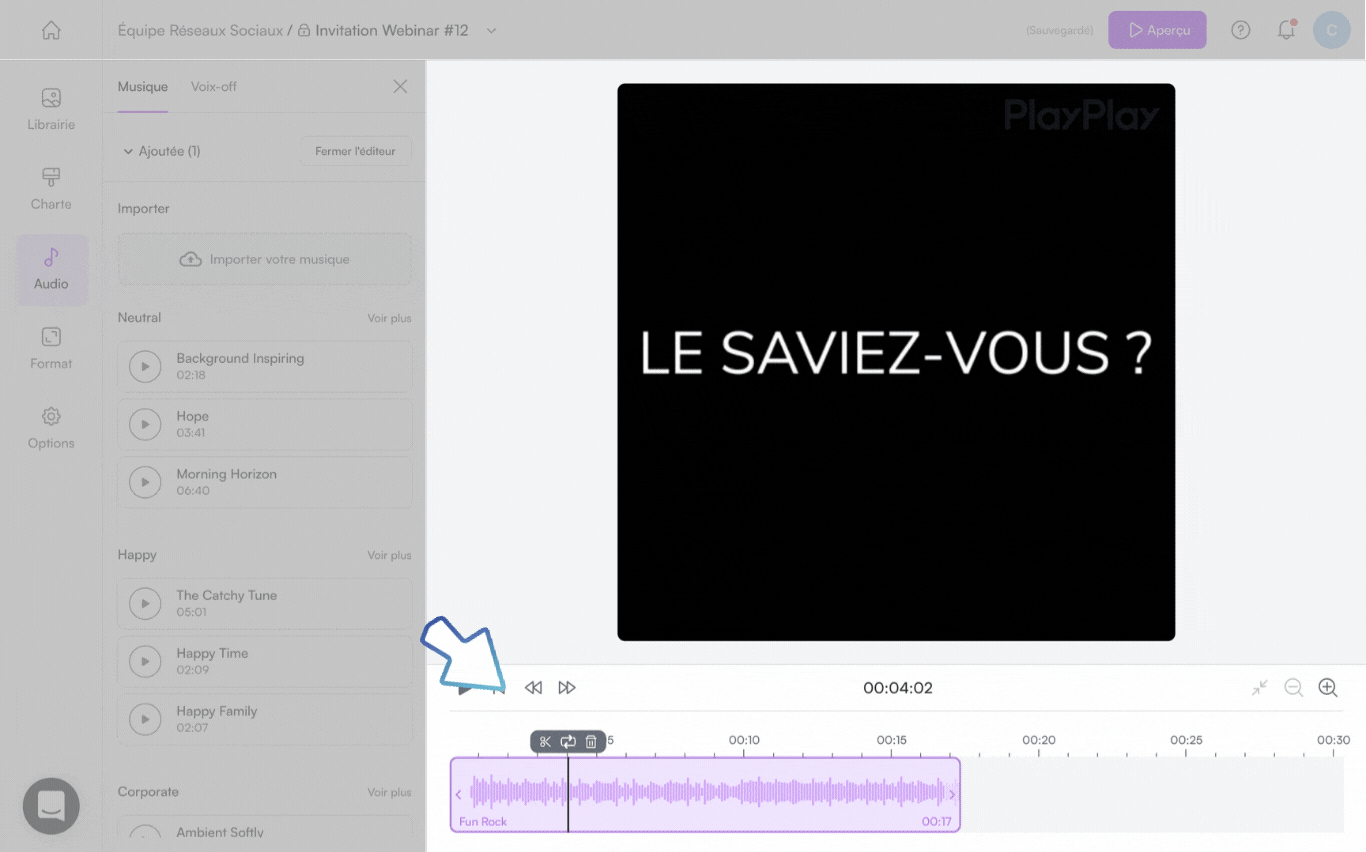Image resolution: width=1366 pixels, height=852 pixels.
Task: Click the Invitation Webinar #12 title
Action: click(391, 31)
